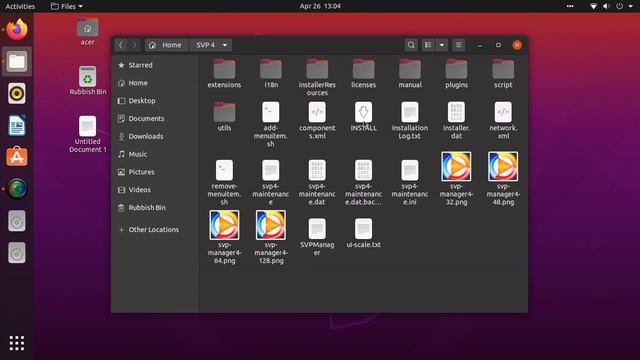Open Starred in the sidebar
The height and width of the screenshot is (360, 640).
(155, 65)
